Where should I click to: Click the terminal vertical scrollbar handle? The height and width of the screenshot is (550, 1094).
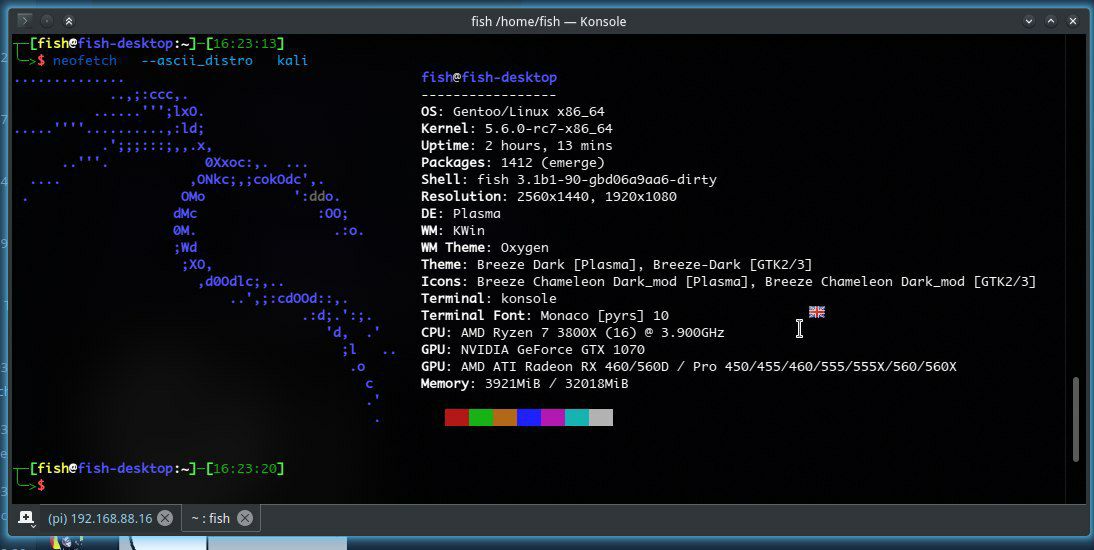coord(1076,419)
